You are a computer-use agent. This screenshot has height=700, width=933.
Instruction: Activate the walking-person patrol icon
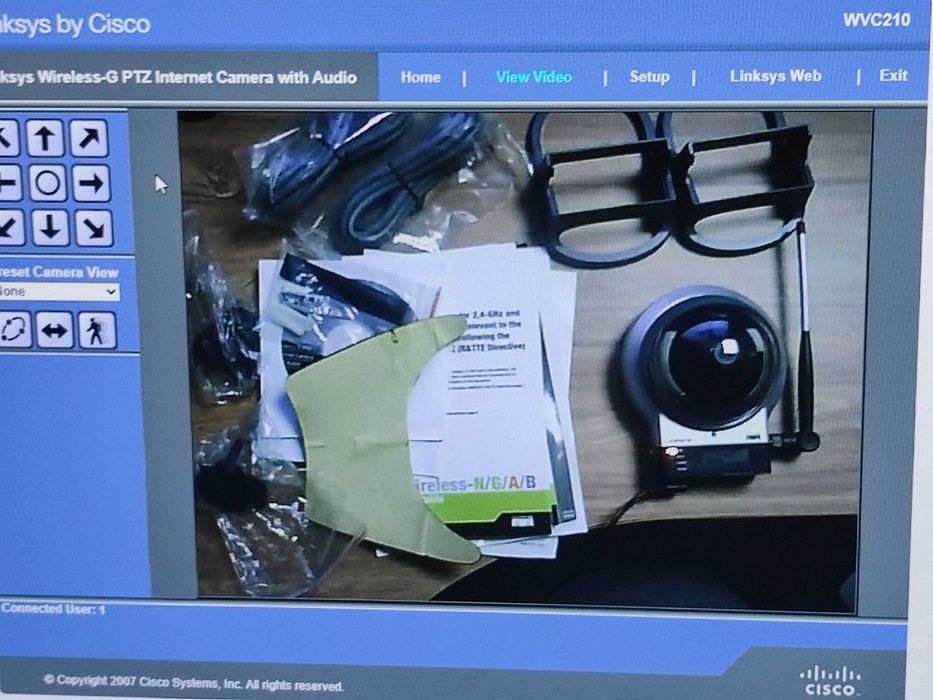96,331
